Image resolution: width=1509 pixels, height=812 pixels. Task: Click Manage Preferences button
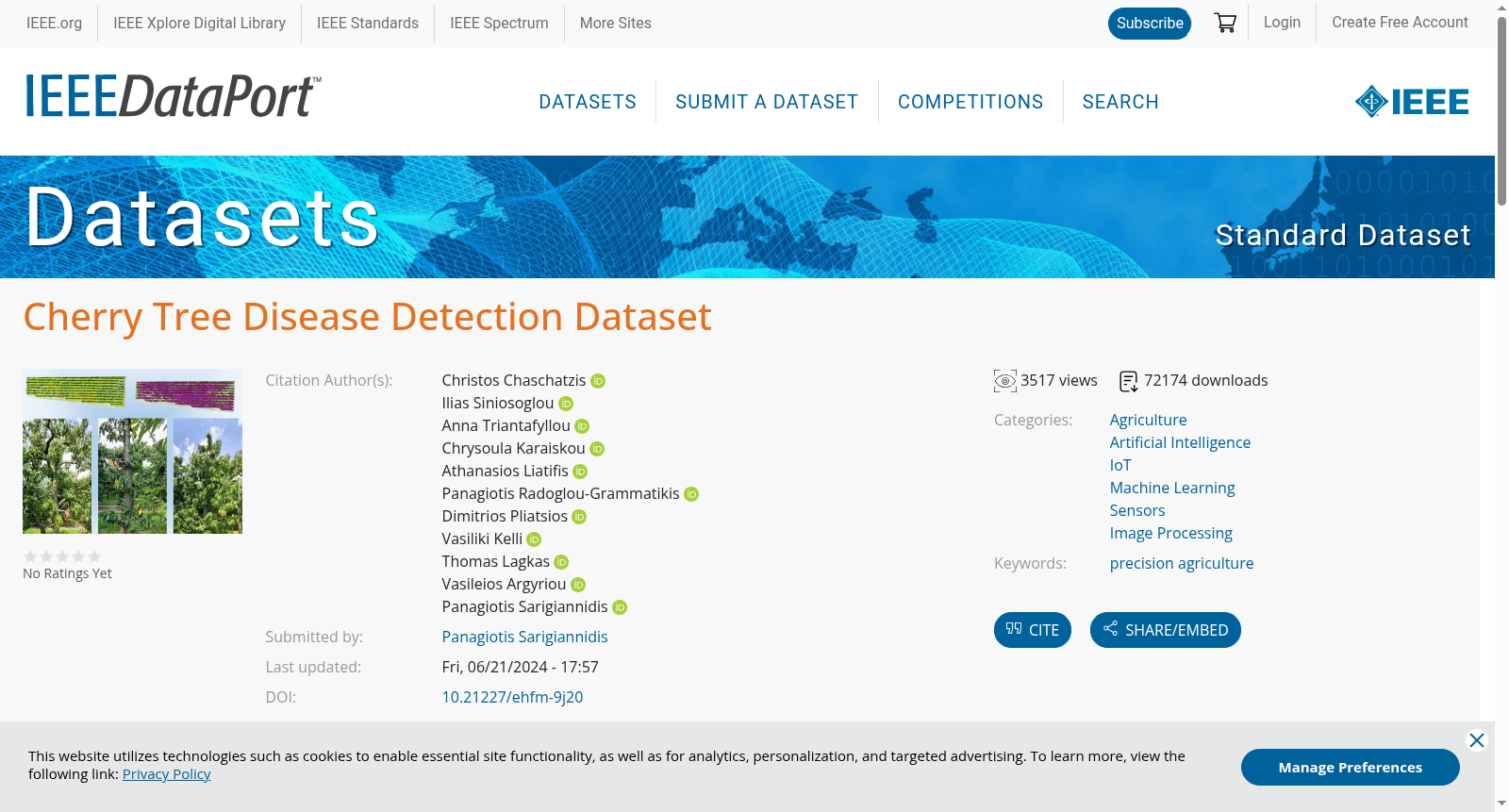coord(1351,767)
